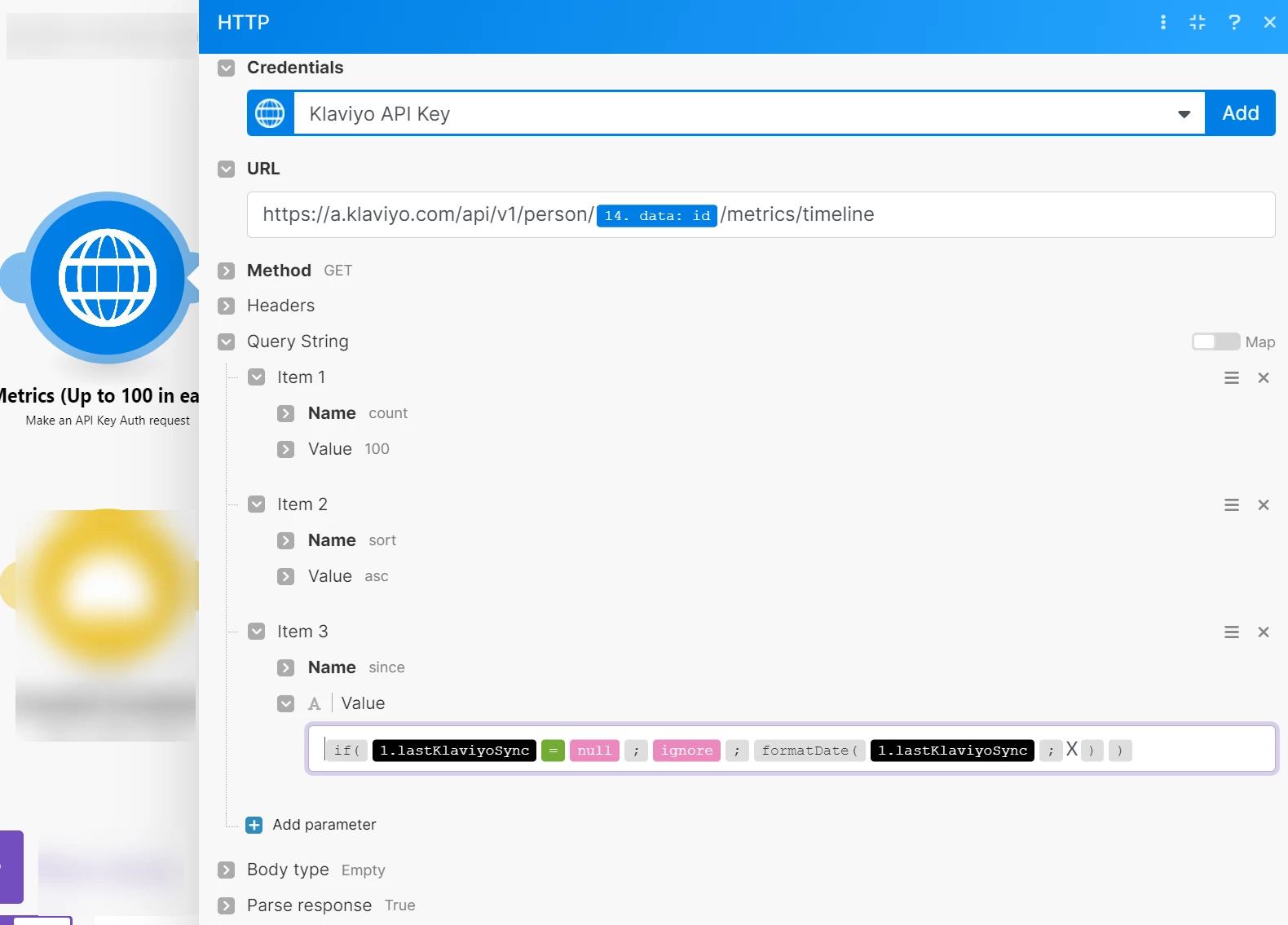This screenshot has width=1288, height=925.
Task: Click the 'True' parse response value
Action: click(x=399, y=905)
